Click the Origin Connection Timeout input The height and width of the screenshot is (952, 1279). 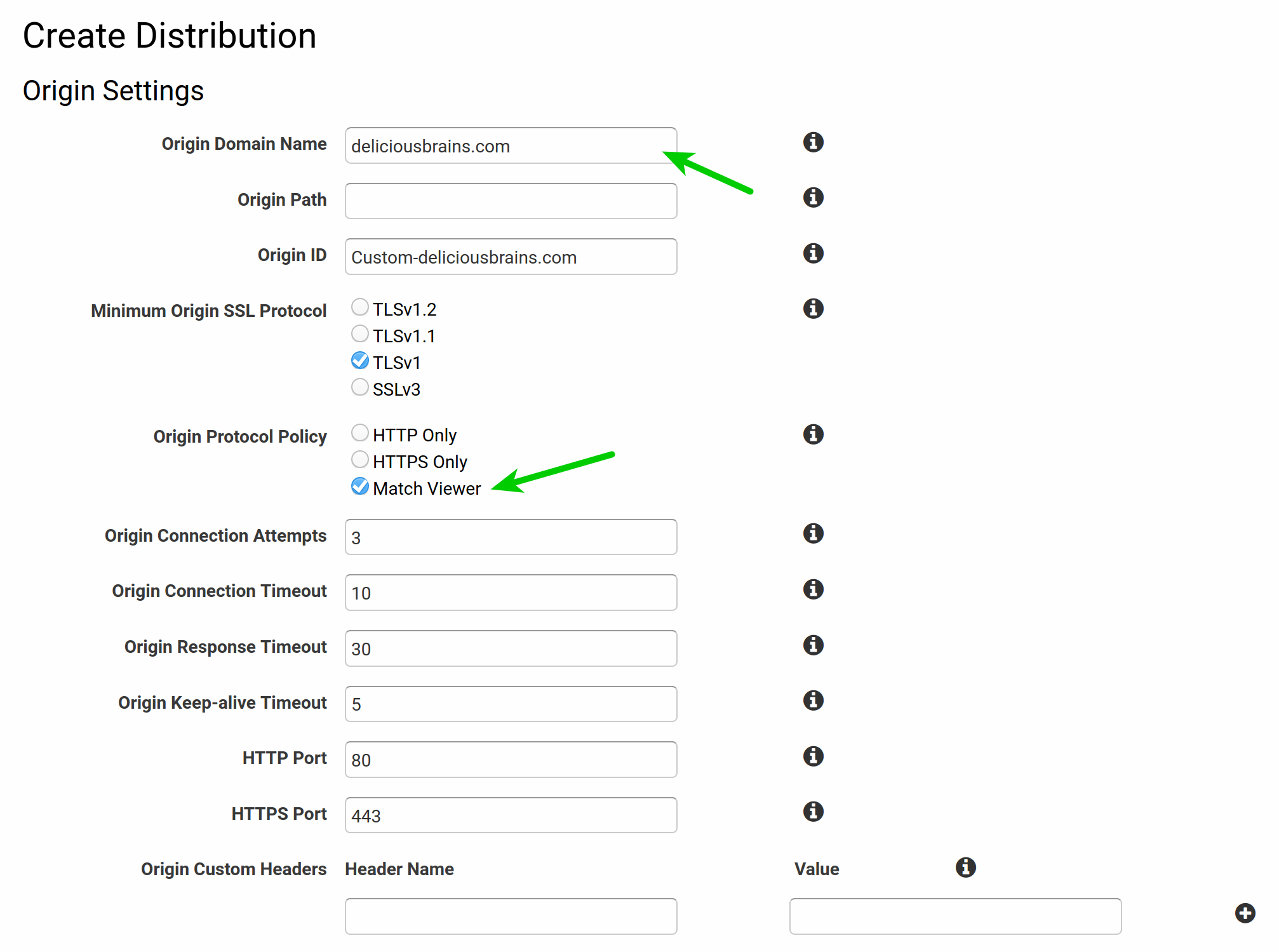[511, 593]
